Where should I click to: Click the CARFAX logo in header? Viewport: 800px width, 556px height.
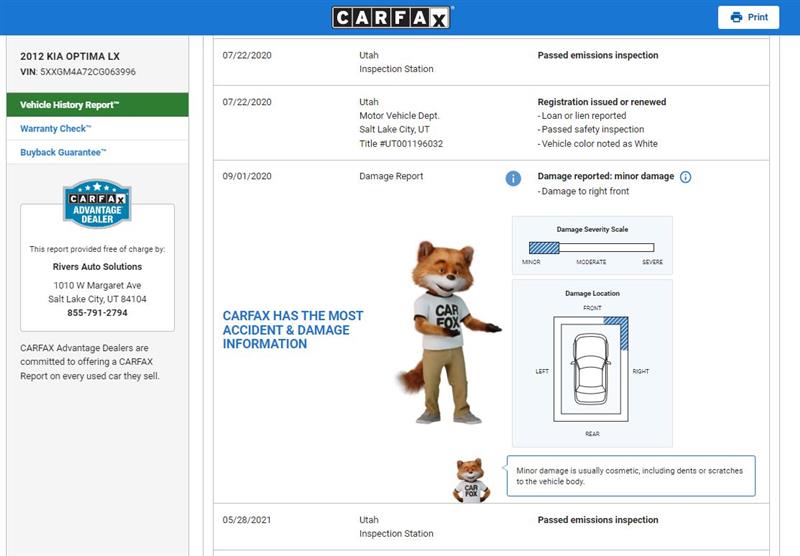392,17
